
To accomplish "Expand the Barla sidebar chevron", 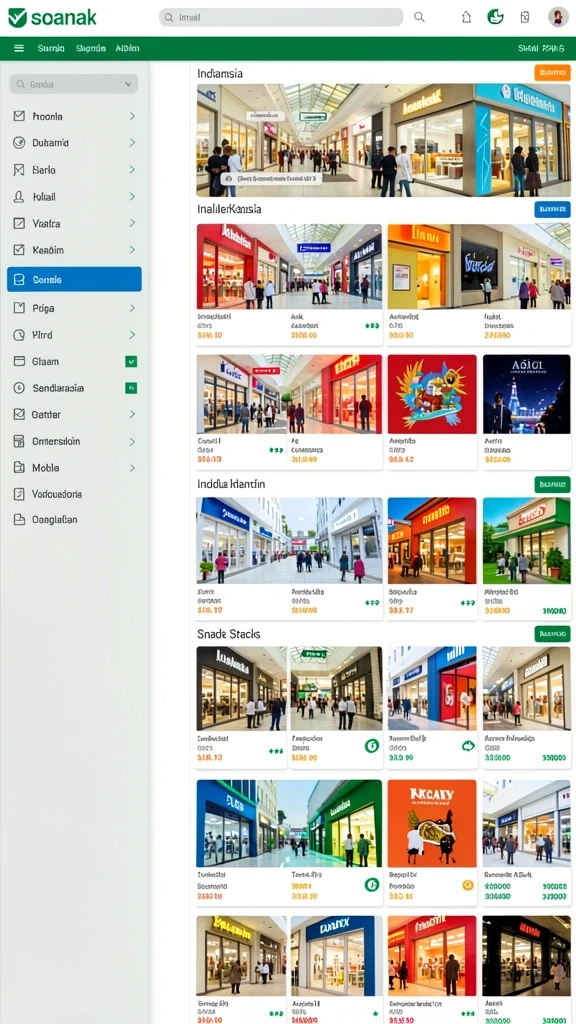I will (132, 170).
